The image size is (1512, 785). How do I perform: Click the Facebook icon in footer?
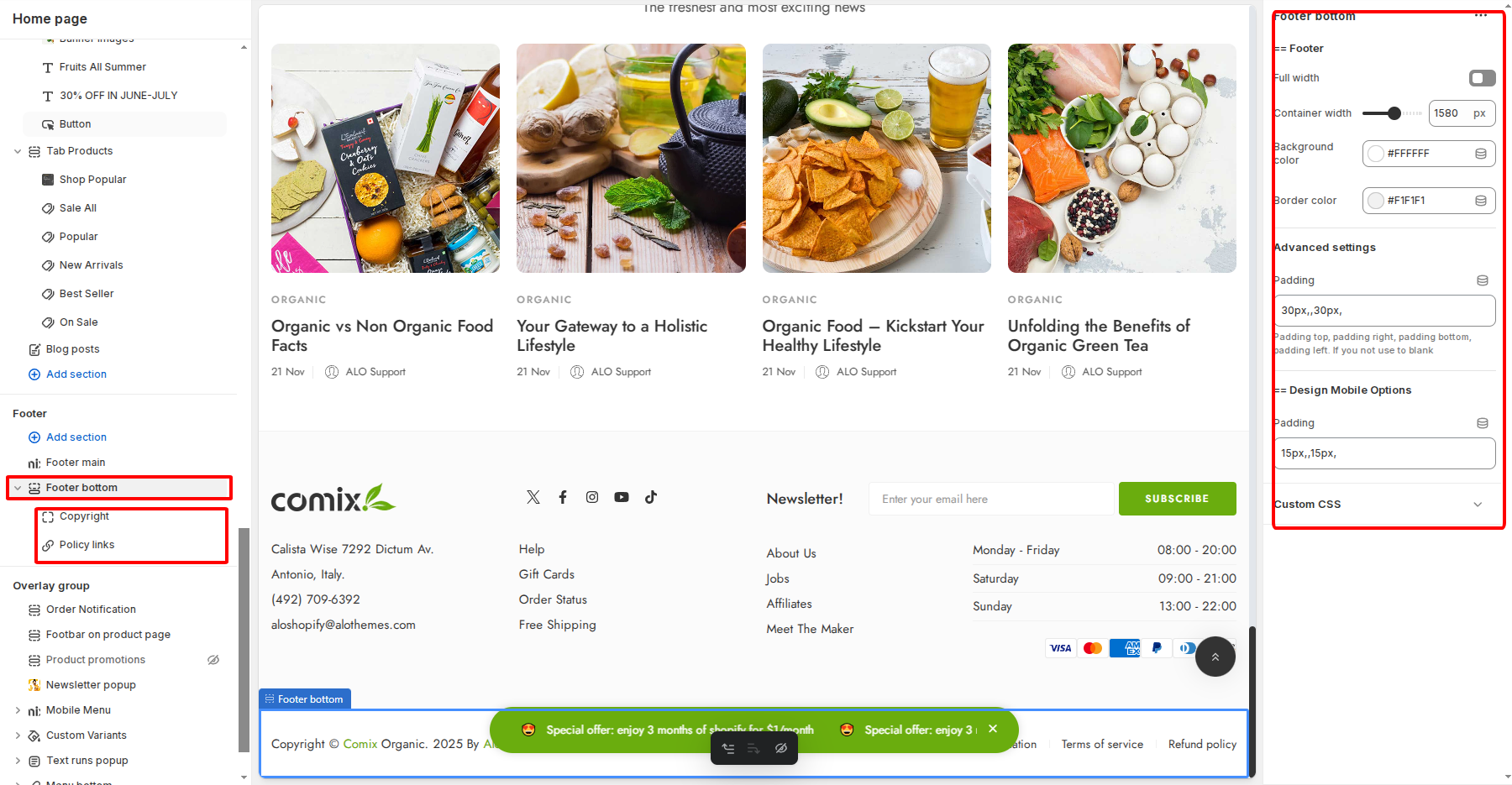point(563,497)
